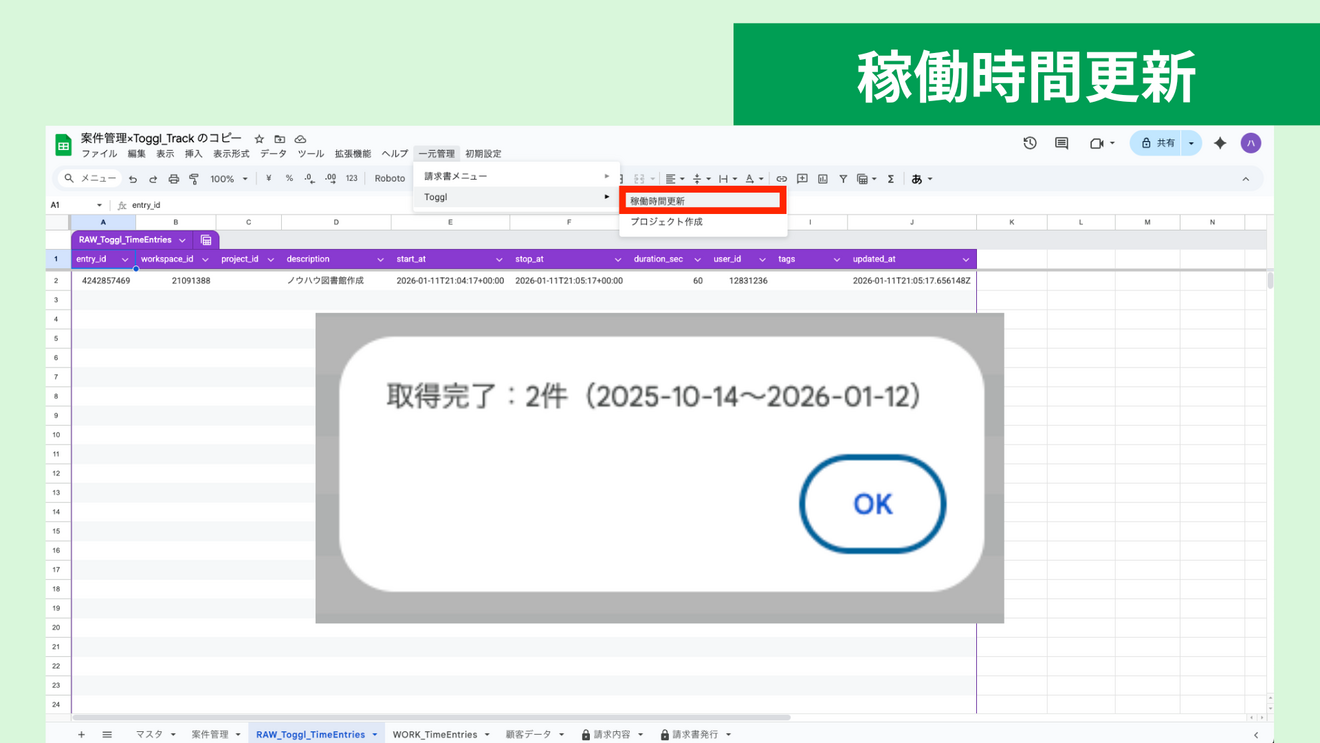Click the Filter funnel icon

[843, 179]
